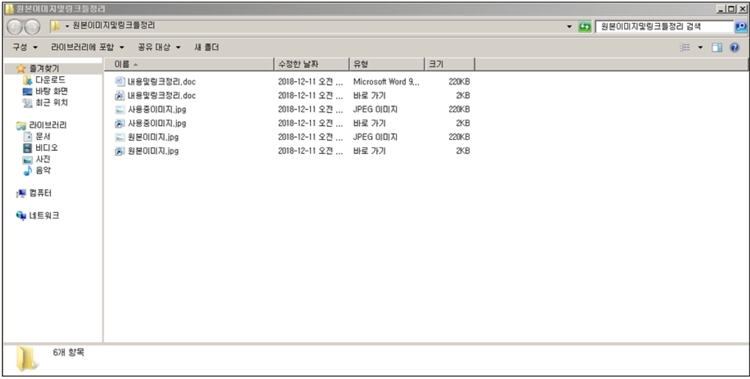Viewport: 750px width, 379px height.
Task: Open Help with the question mark icon
Action: click(x=735, y=47)
